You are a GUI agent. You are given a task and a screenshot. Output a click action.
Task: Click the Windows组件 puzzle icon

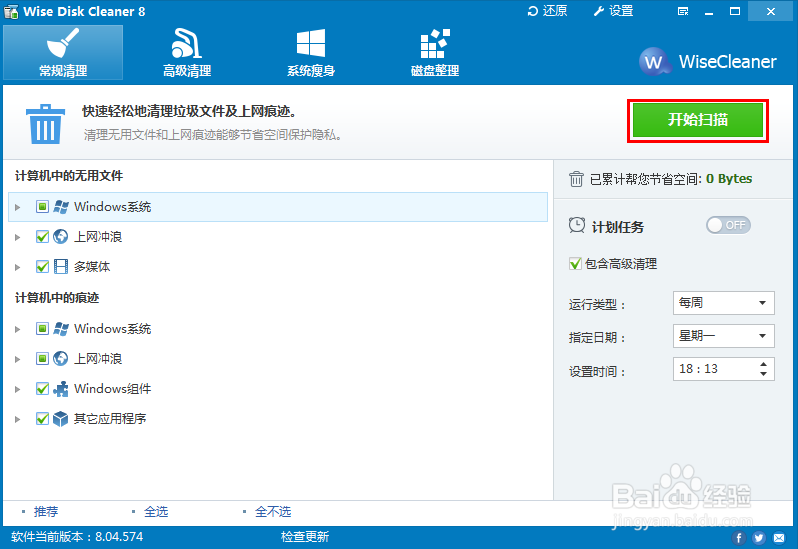[61, 389]
